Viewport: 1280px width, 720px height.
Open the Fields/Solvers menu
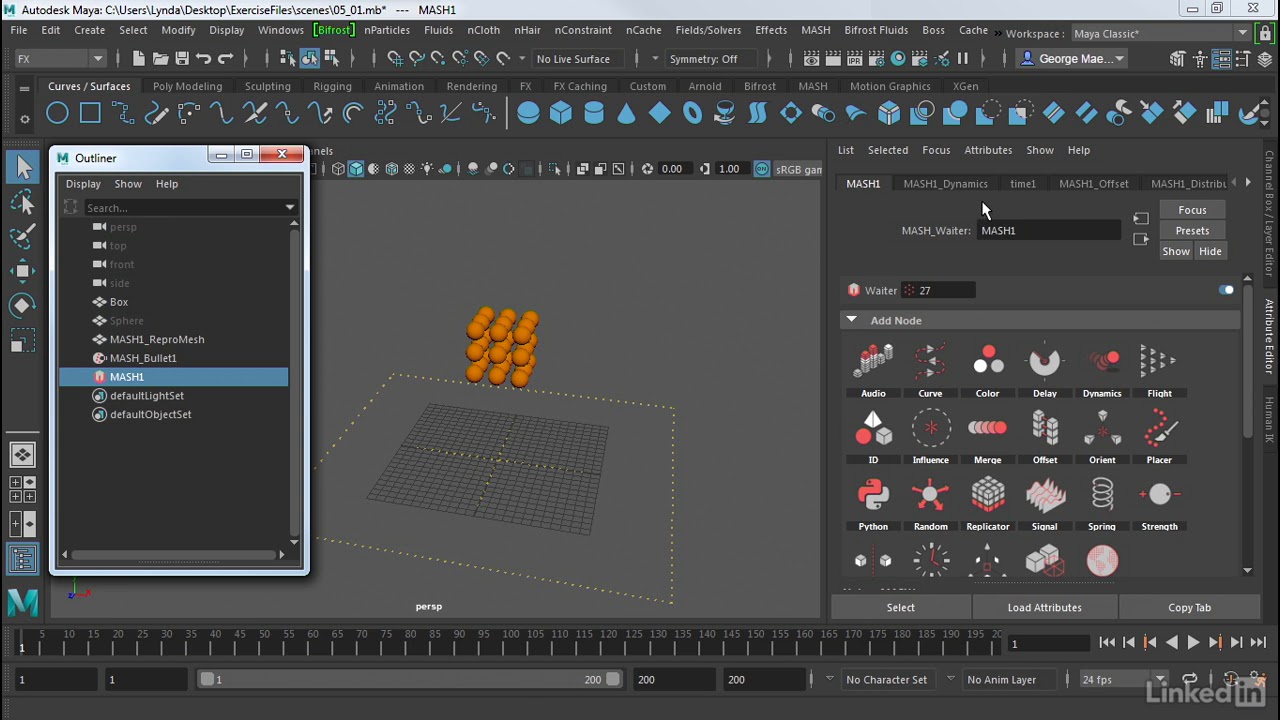[708, 30]
